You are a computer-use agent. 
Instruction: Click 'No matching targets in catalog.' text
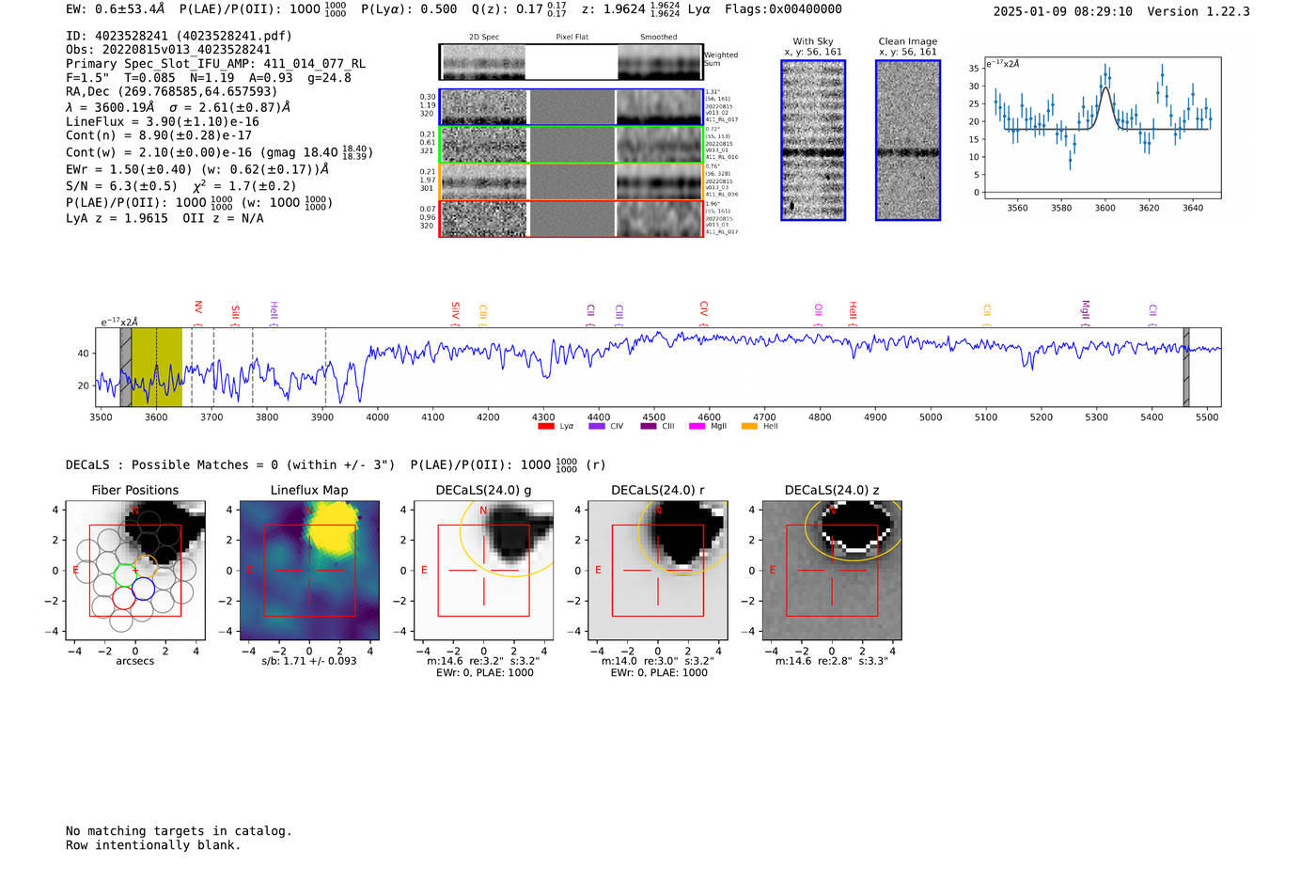(x=179, y=831)
